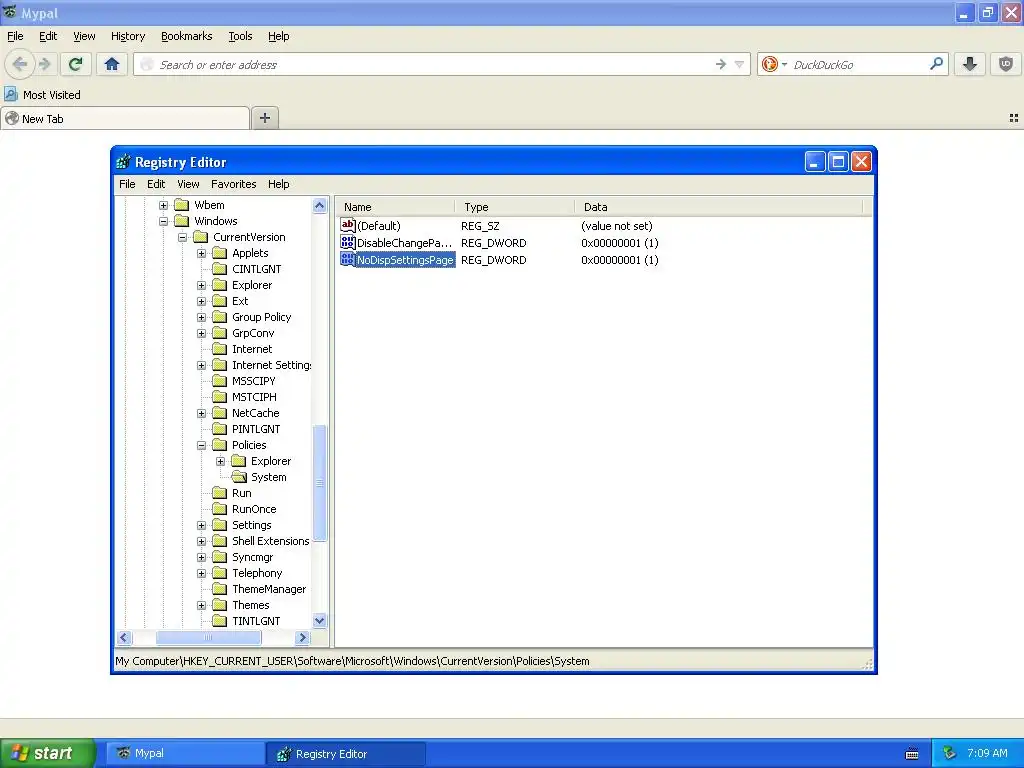Open Mypal Help menu
Image resolution: width=1024 pixels, height=768 pixels.
tap(278, 36)
